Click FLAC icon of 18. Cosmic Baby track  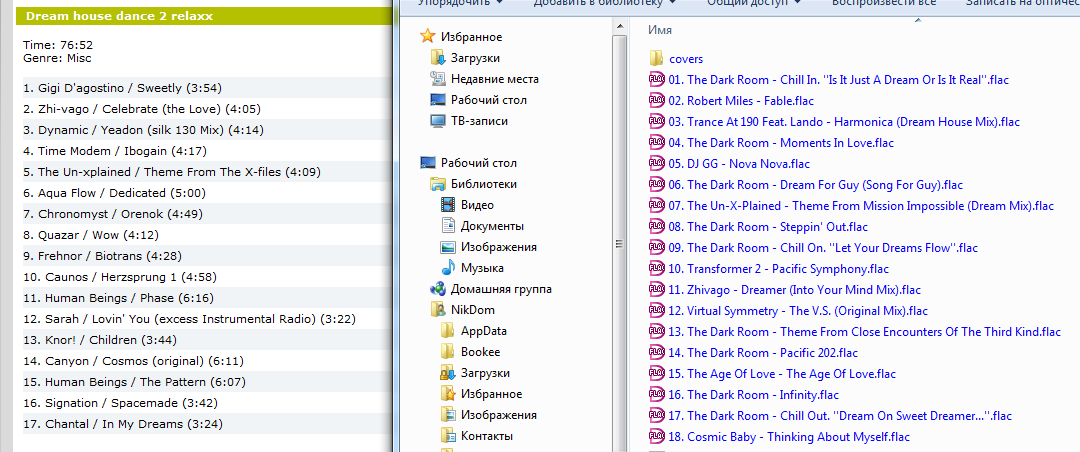[656, 437]
